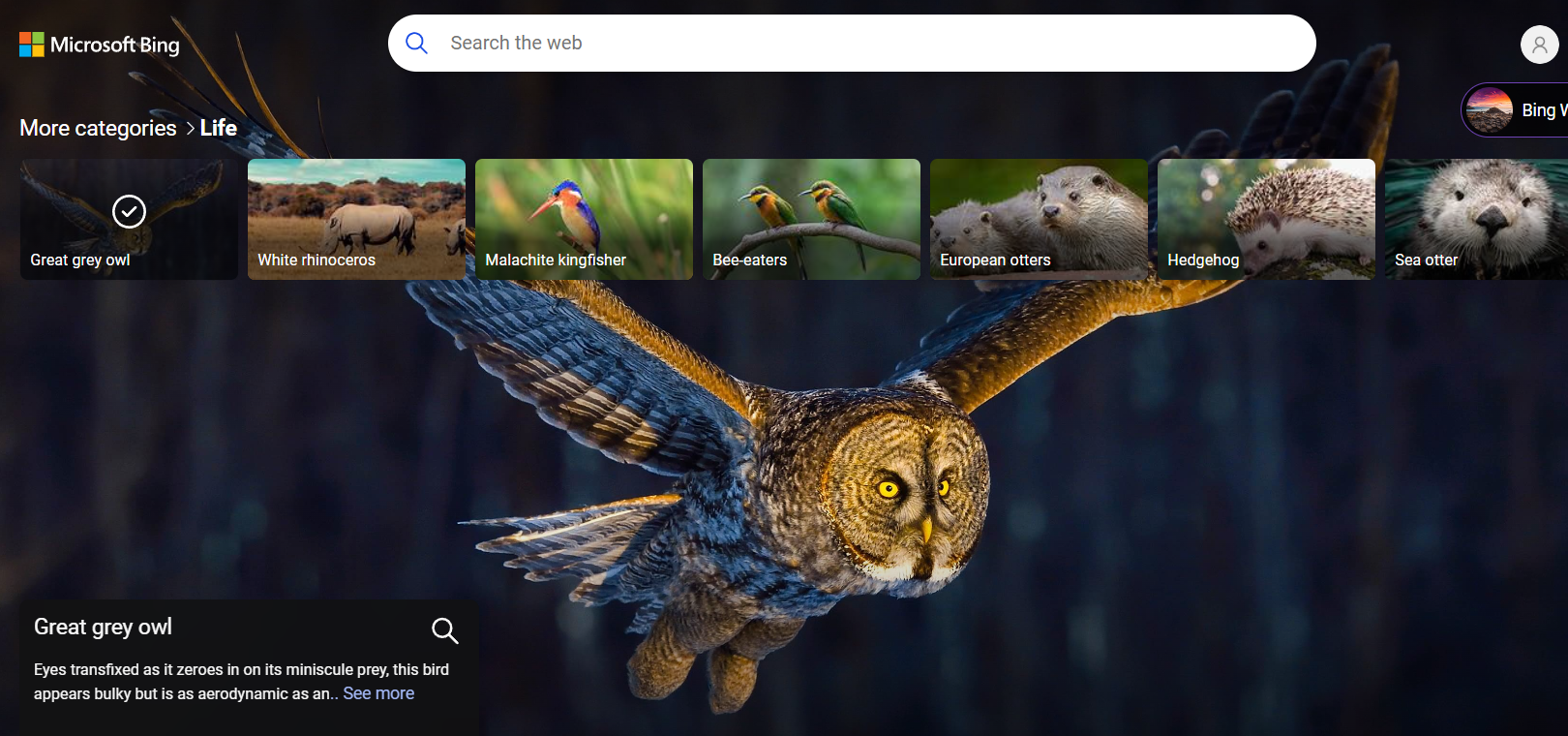Click the chevron between More categories and Life

click(x=190, y=129)
